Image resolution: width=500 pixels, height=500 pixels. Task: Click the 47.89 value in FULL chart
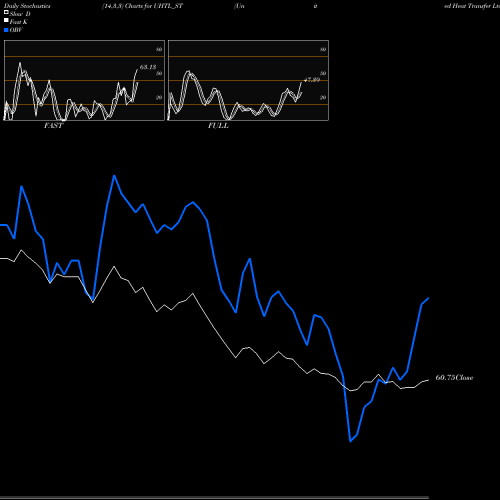[312, 80]
